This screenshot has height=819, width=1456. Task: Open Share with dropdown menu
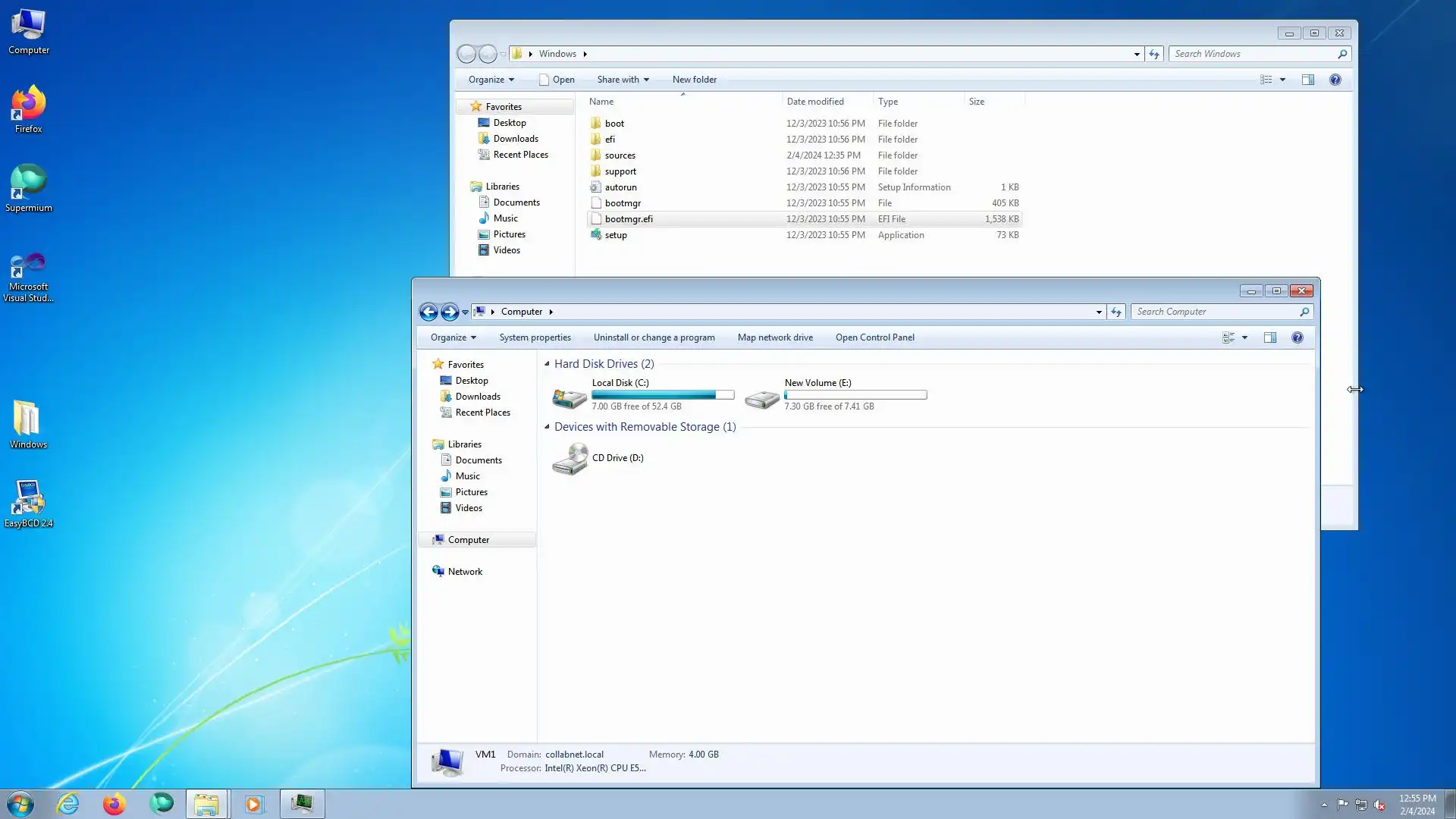[x=623, y=80]
